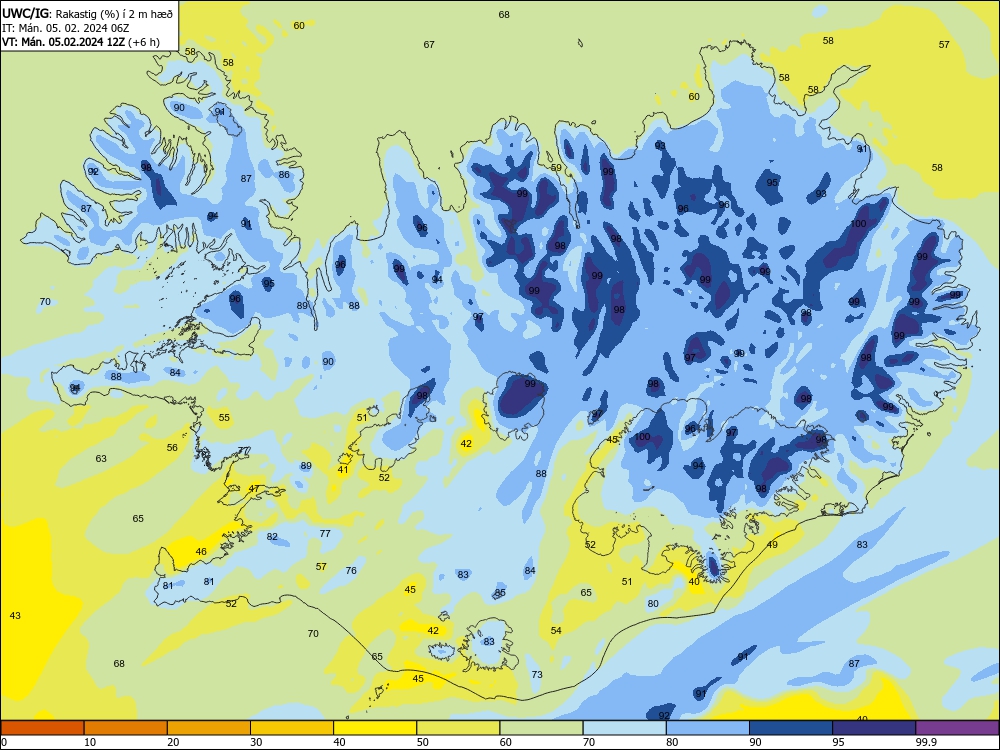Click the legend tick label '99.9'
The image size is (1000, 750).
click(925, 742)
